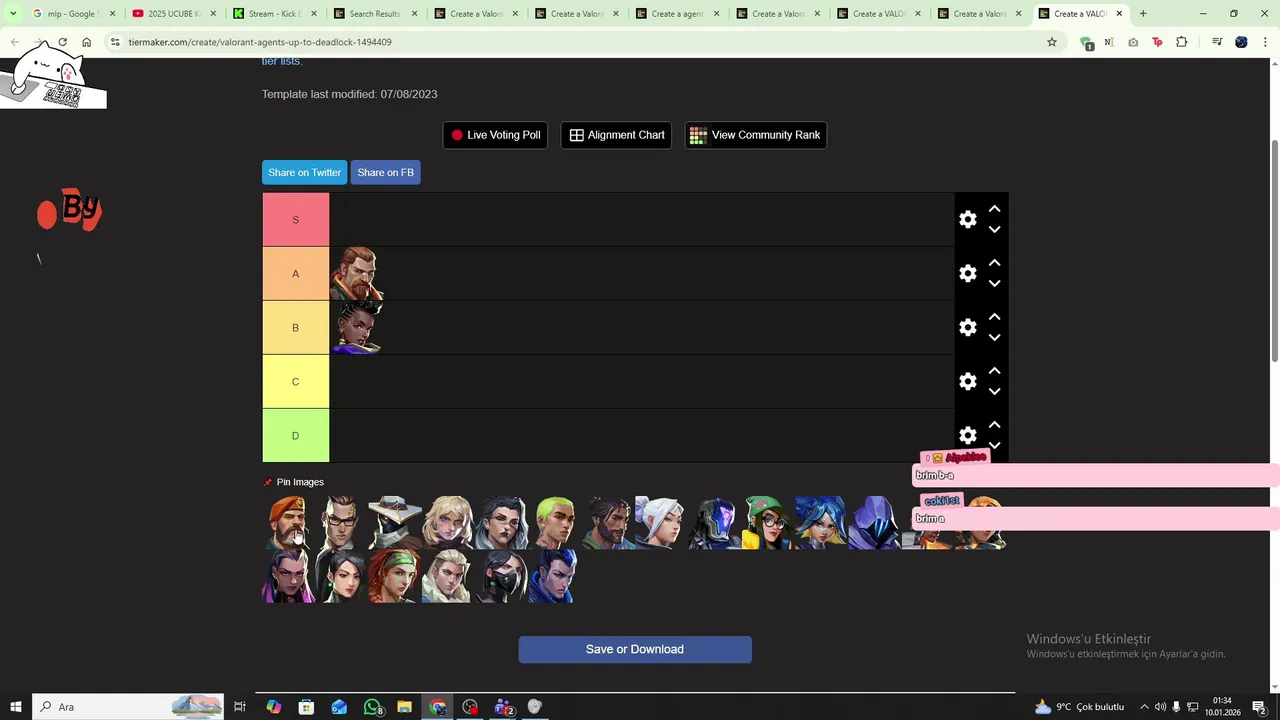Screen dimensions: 1280x720
Task: Open Microsoft Store from taskbar
Action: tap(306, 707)
